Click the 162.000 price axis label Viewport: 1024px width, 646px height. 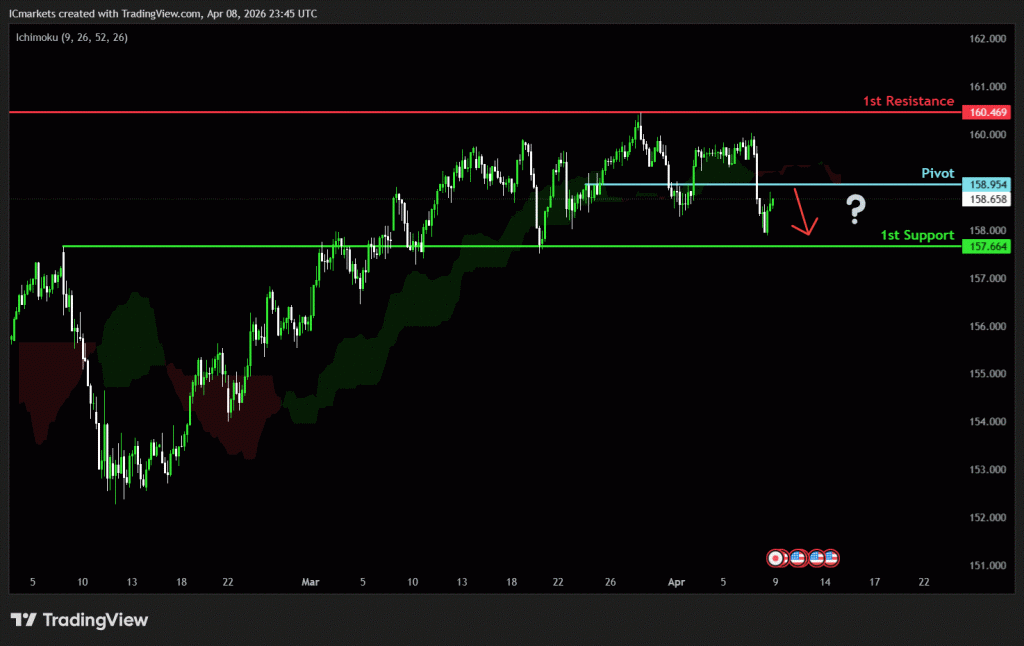pos(987,39)
